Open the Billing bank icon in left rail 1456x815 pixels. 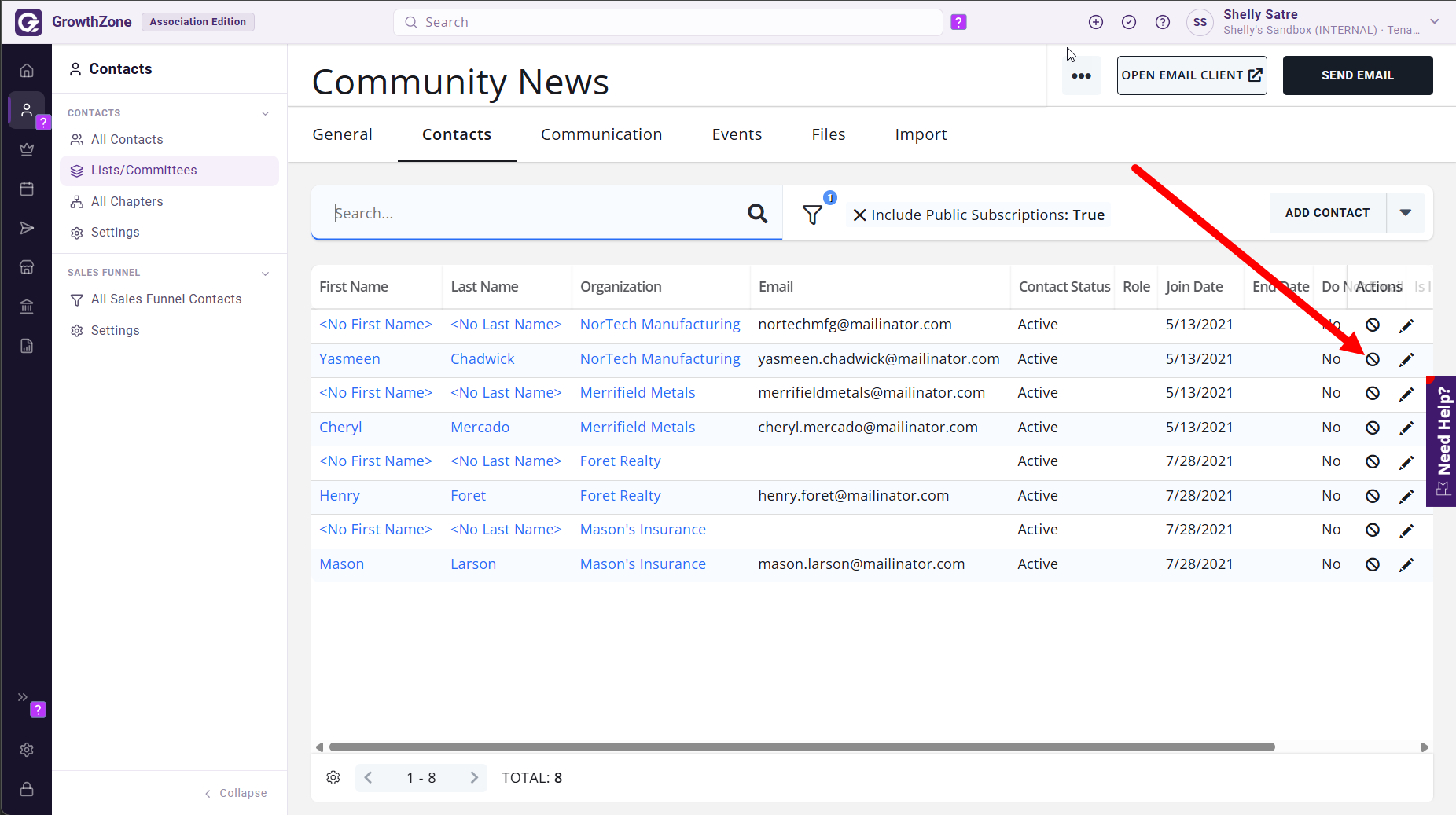coord(27,307)
